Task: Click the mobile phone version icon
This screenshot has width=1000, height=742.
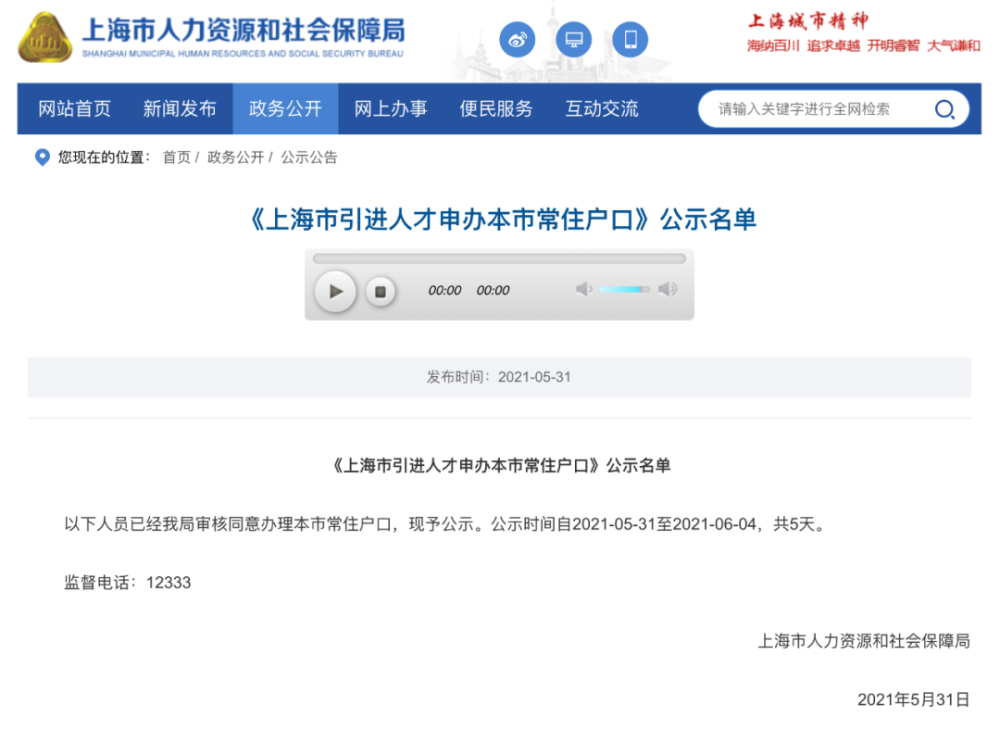Action: click(630, 40)
